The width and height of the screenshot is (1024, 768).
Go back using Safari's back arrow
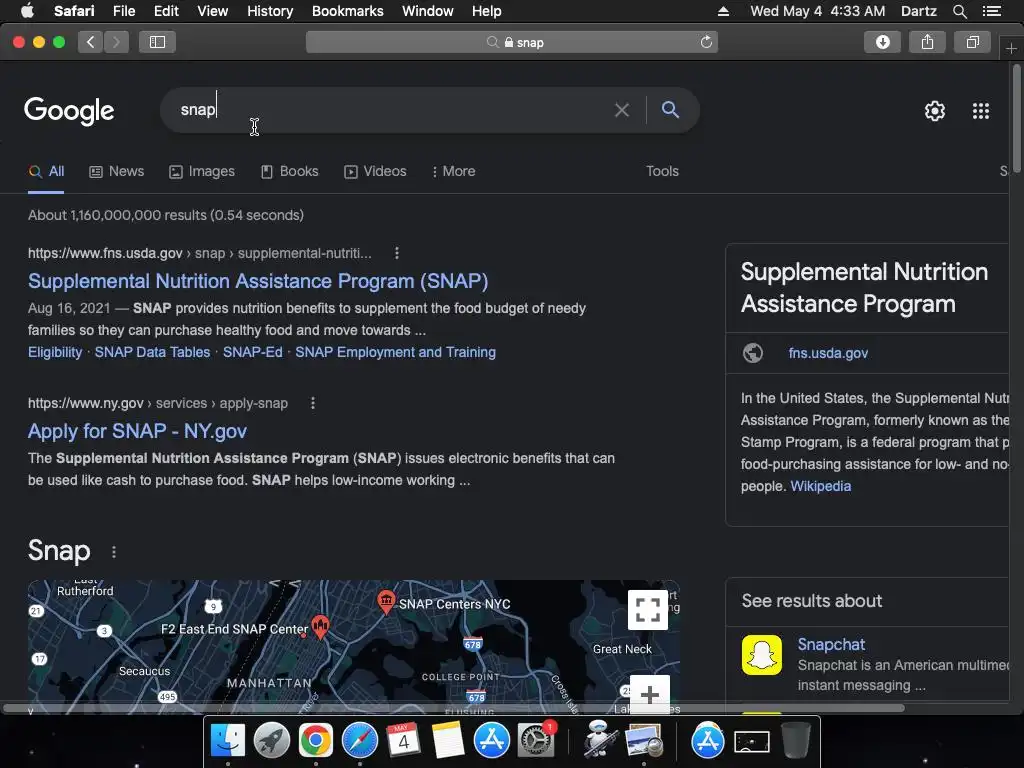click(91, 42)
